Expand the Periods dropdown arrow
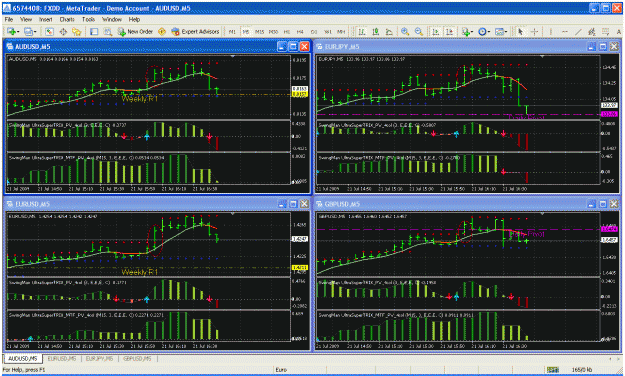The width and height of the screenshot is (625, 376). click(489, 31)
